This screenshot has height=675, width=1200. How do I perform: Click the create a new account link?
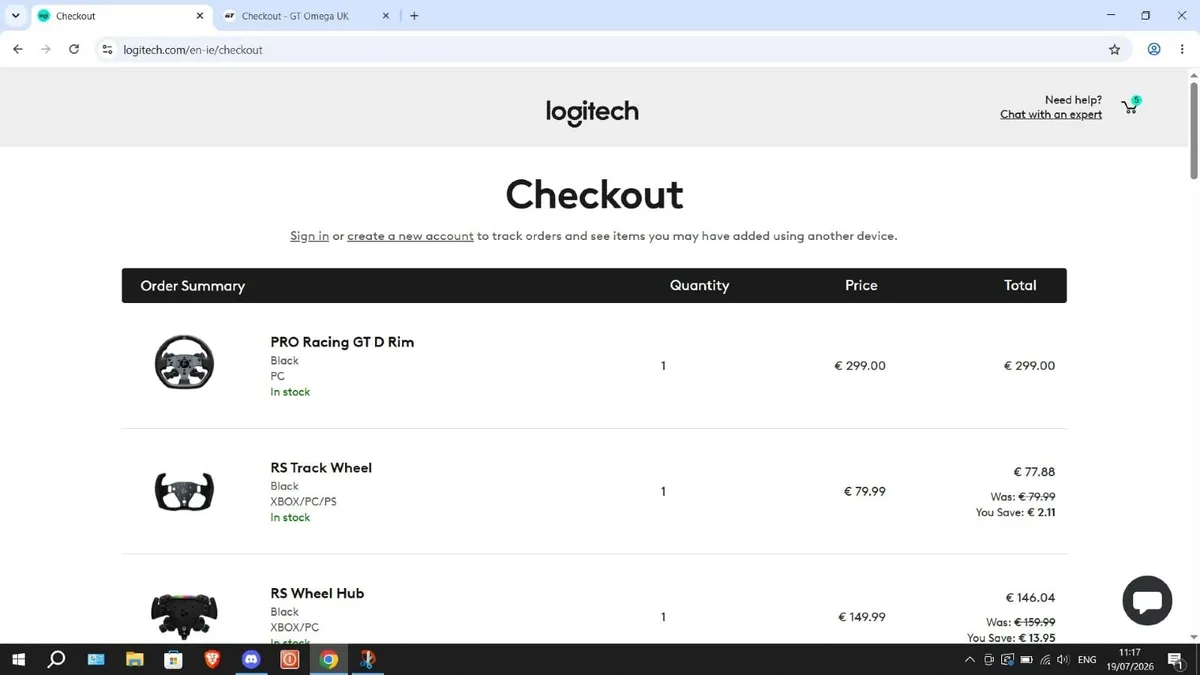click(x=410, y=236)
